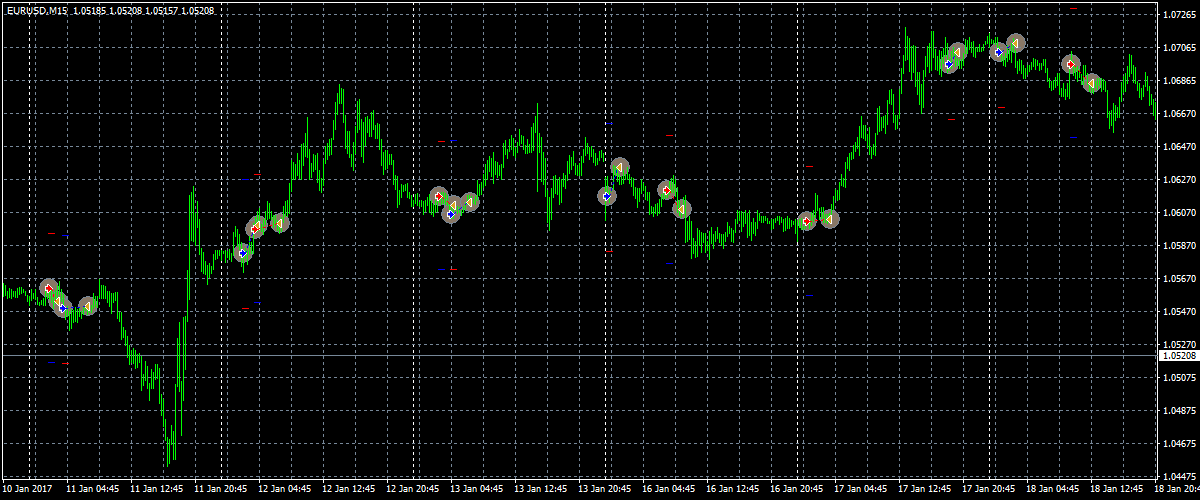Click the red sell arrow on 16 Jan

[x=667, y=190]
